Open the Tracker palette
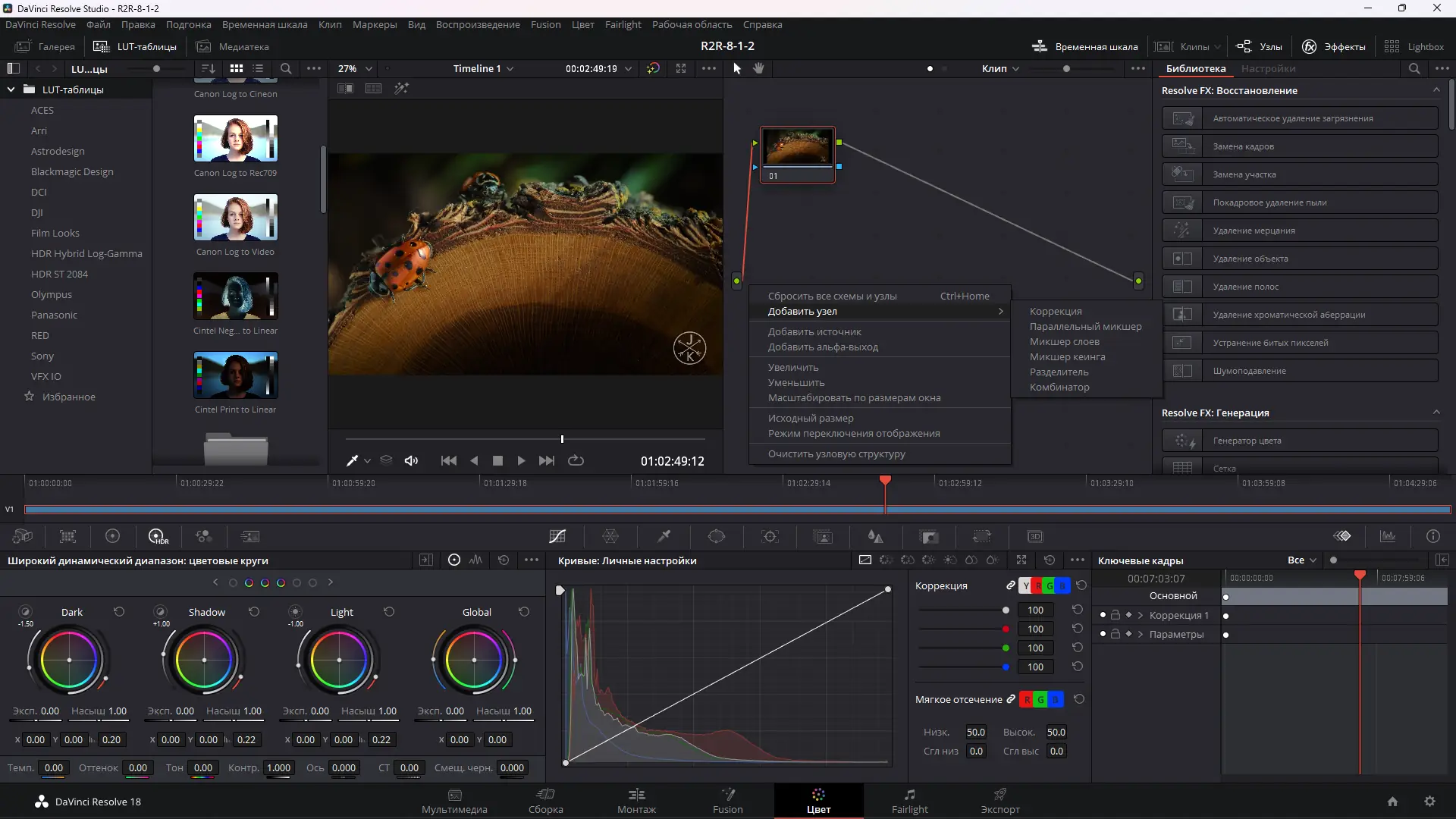The image size is (1456, 819). 770,536
